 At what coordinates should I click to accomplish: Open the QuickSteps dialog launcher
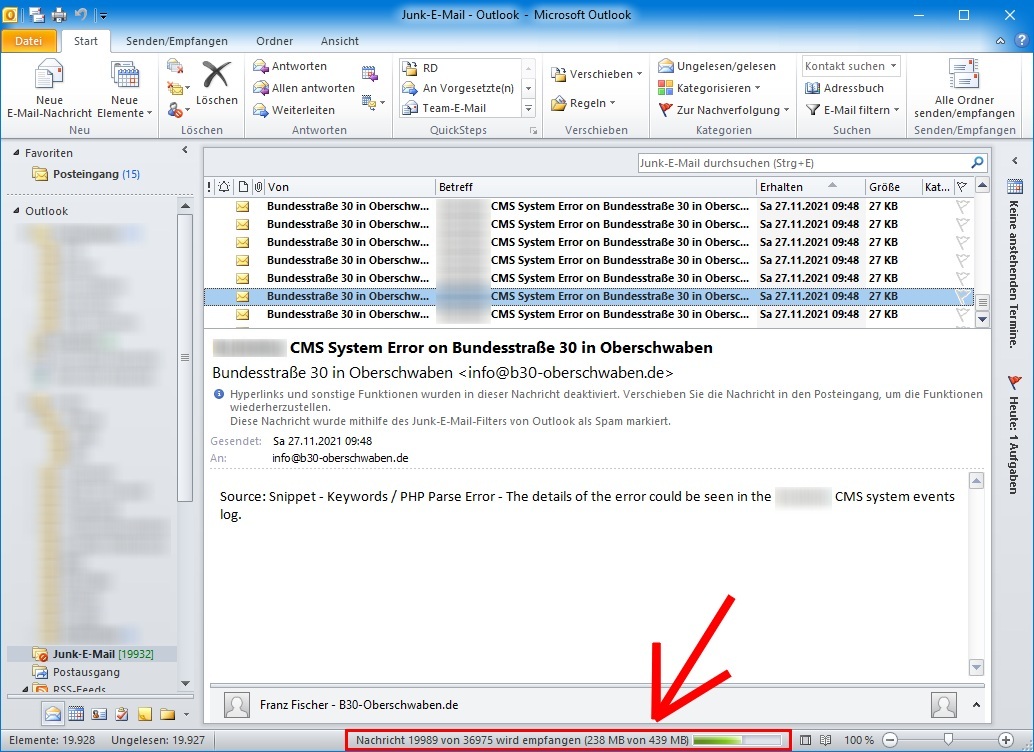[x=533, y=131]
